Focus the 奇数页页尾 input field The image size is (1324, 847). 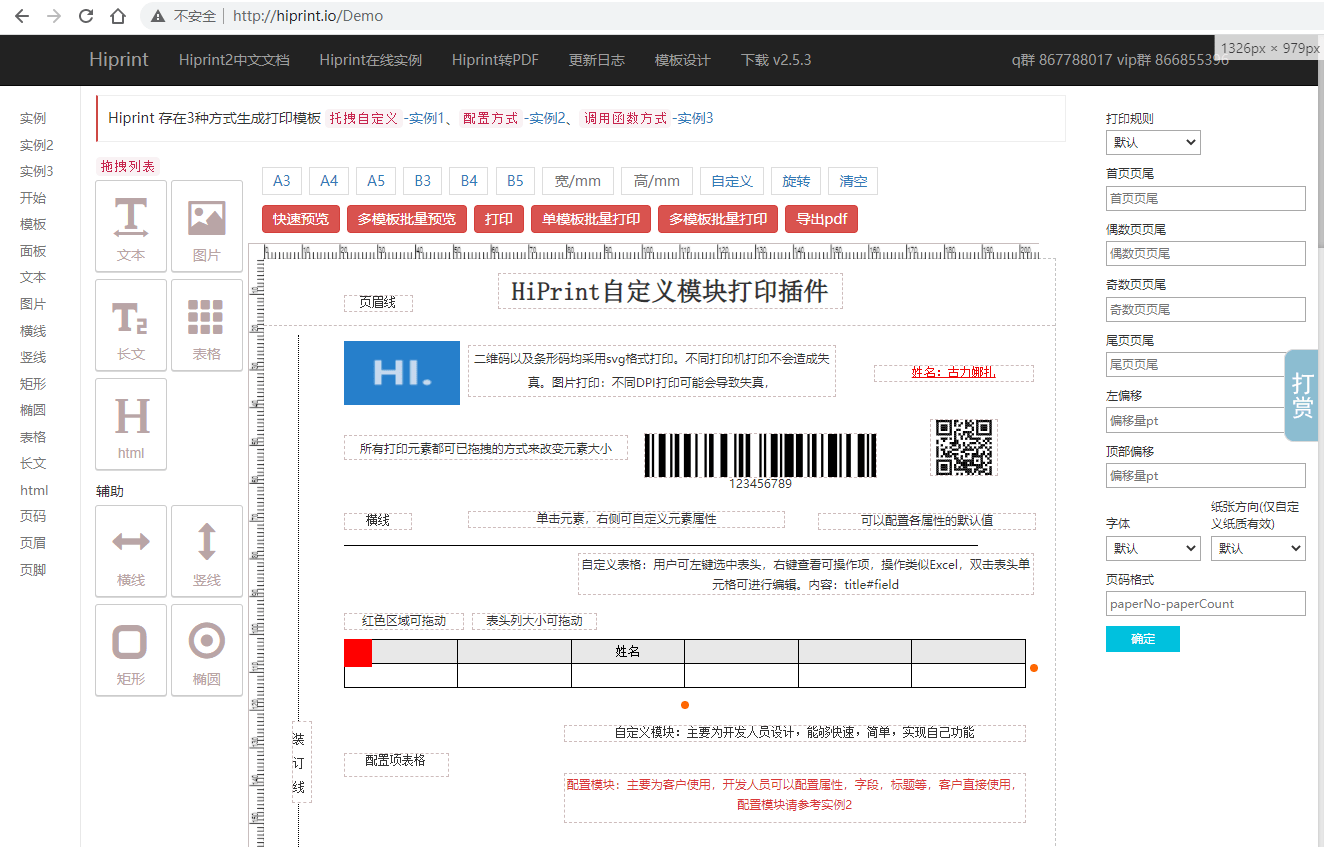1206,309
